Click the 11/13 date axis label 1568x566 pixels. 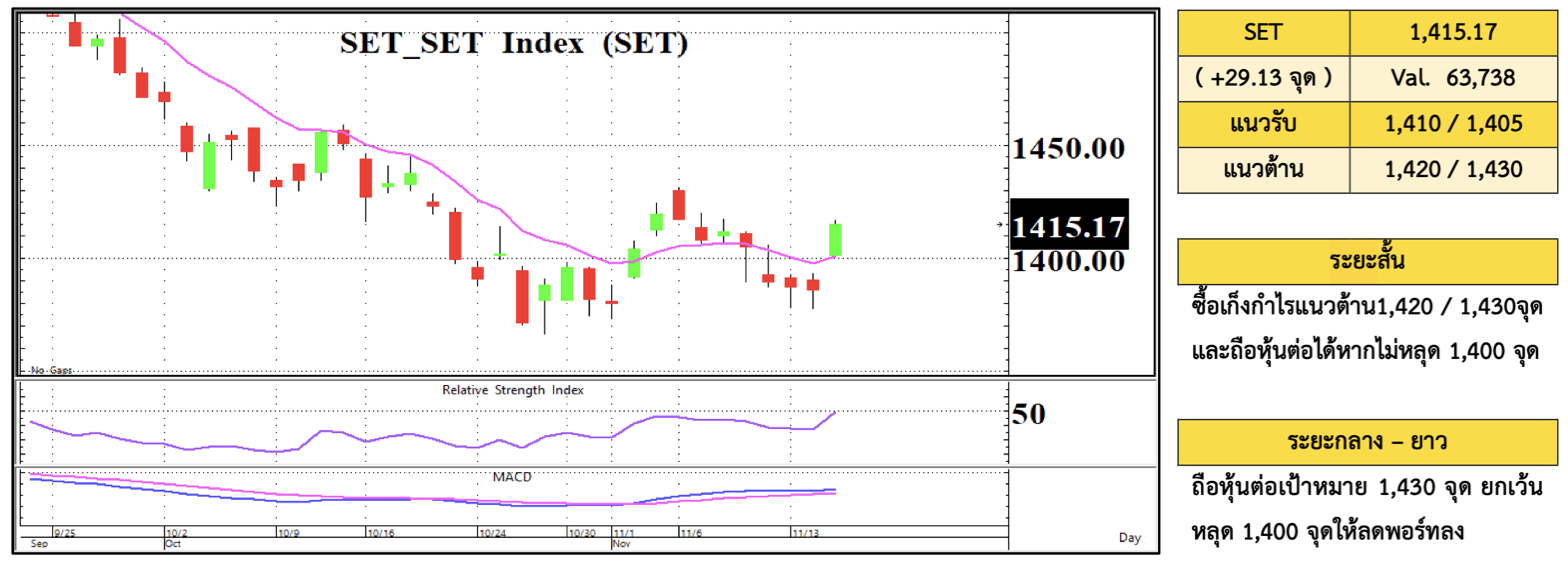(x=805, y=534)
